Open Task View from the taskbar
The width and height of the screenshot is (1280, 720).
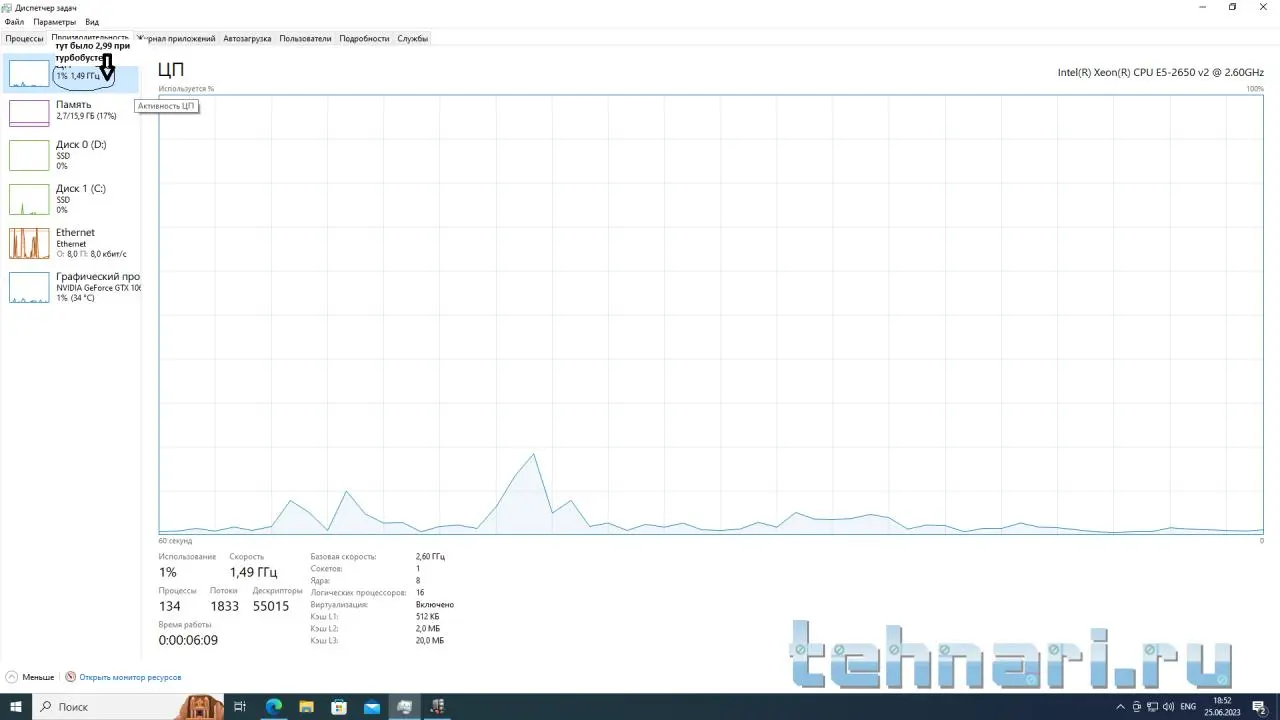tap(240, 707)
